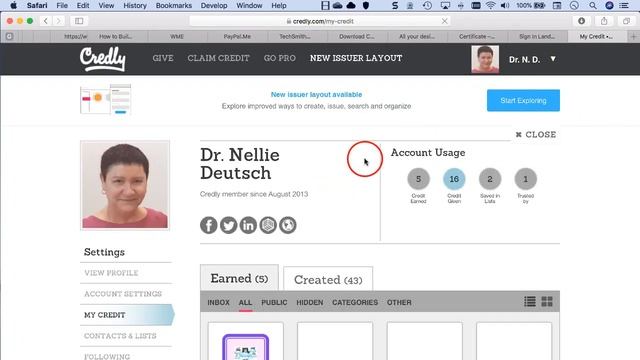Click Trusted by circle showing 1
The image size is (640, 360).
526,179
